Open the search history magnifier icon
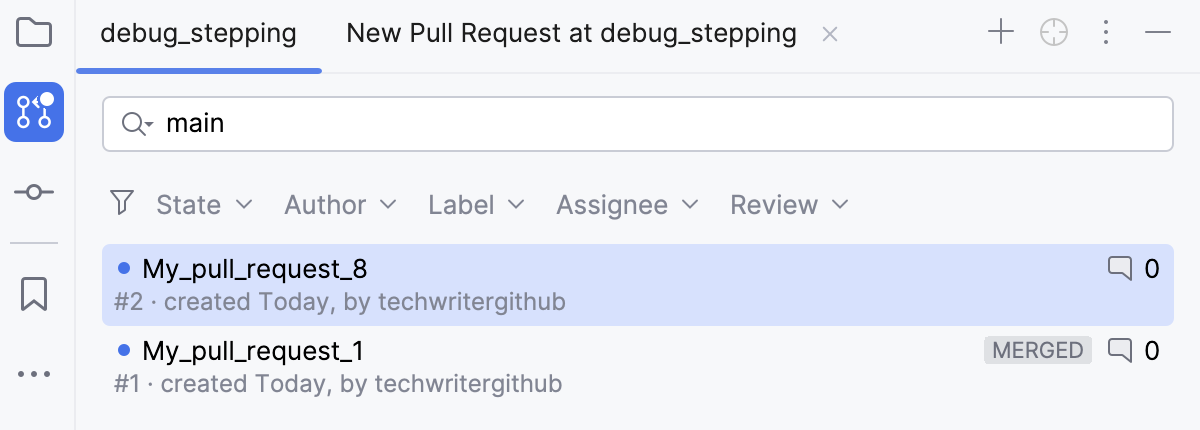 [x=136, y=124]
